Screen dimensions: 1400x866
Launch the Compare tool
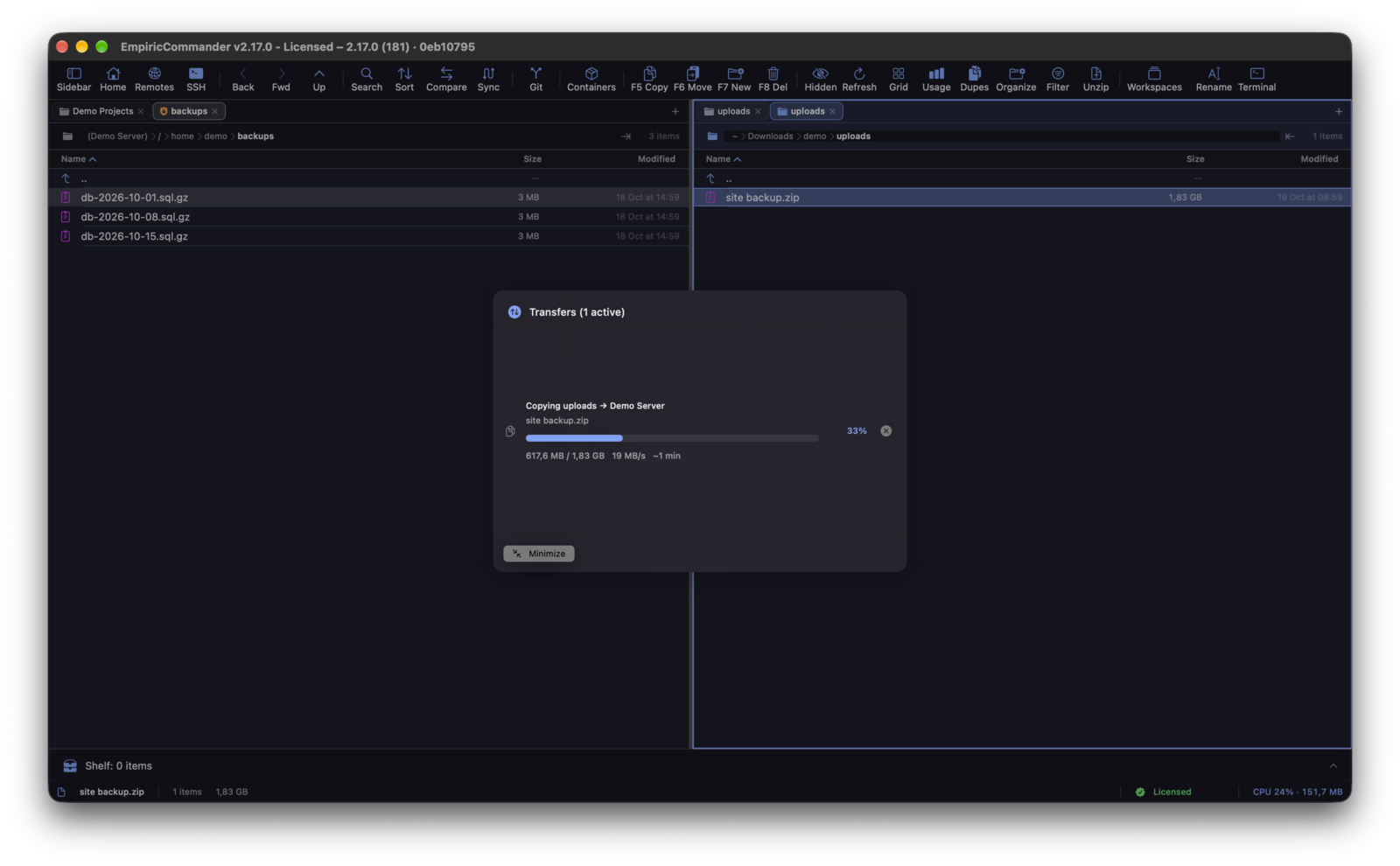click(x=446, y=79)
